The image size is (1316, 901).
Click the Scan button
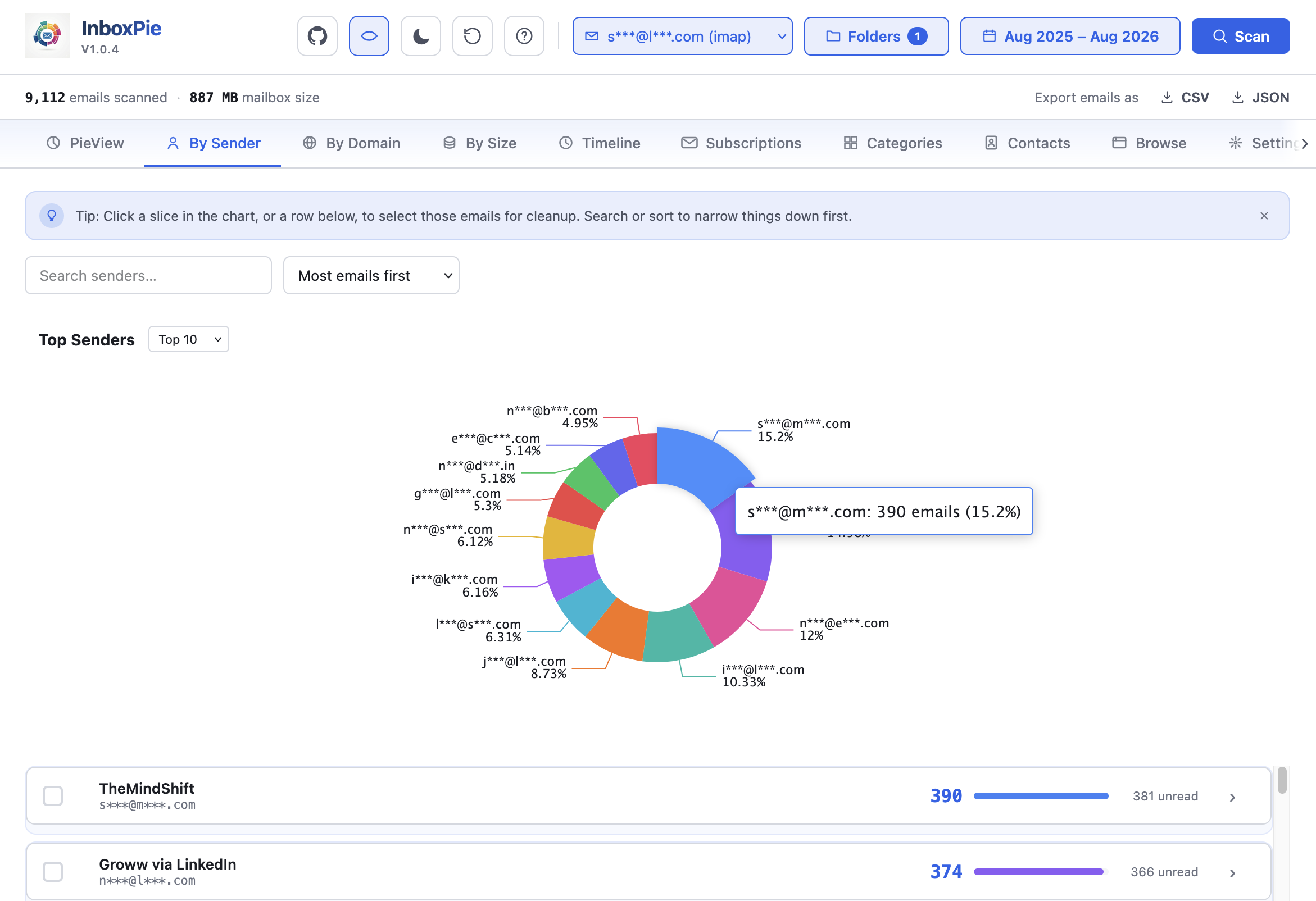point(1240,36)
